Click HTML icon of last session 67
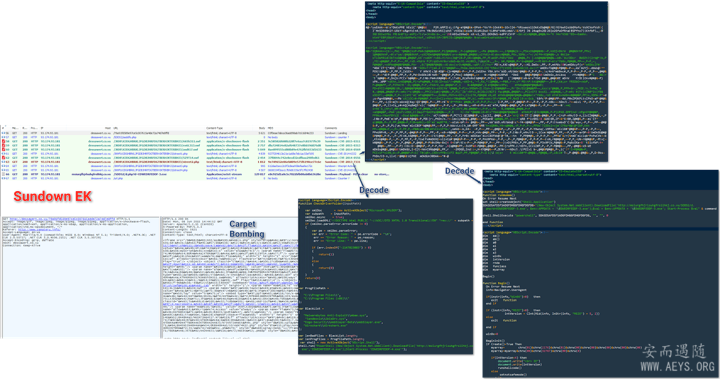Image resolution: width=720 pixels, height=379 pixels. [x=4, y=179]
